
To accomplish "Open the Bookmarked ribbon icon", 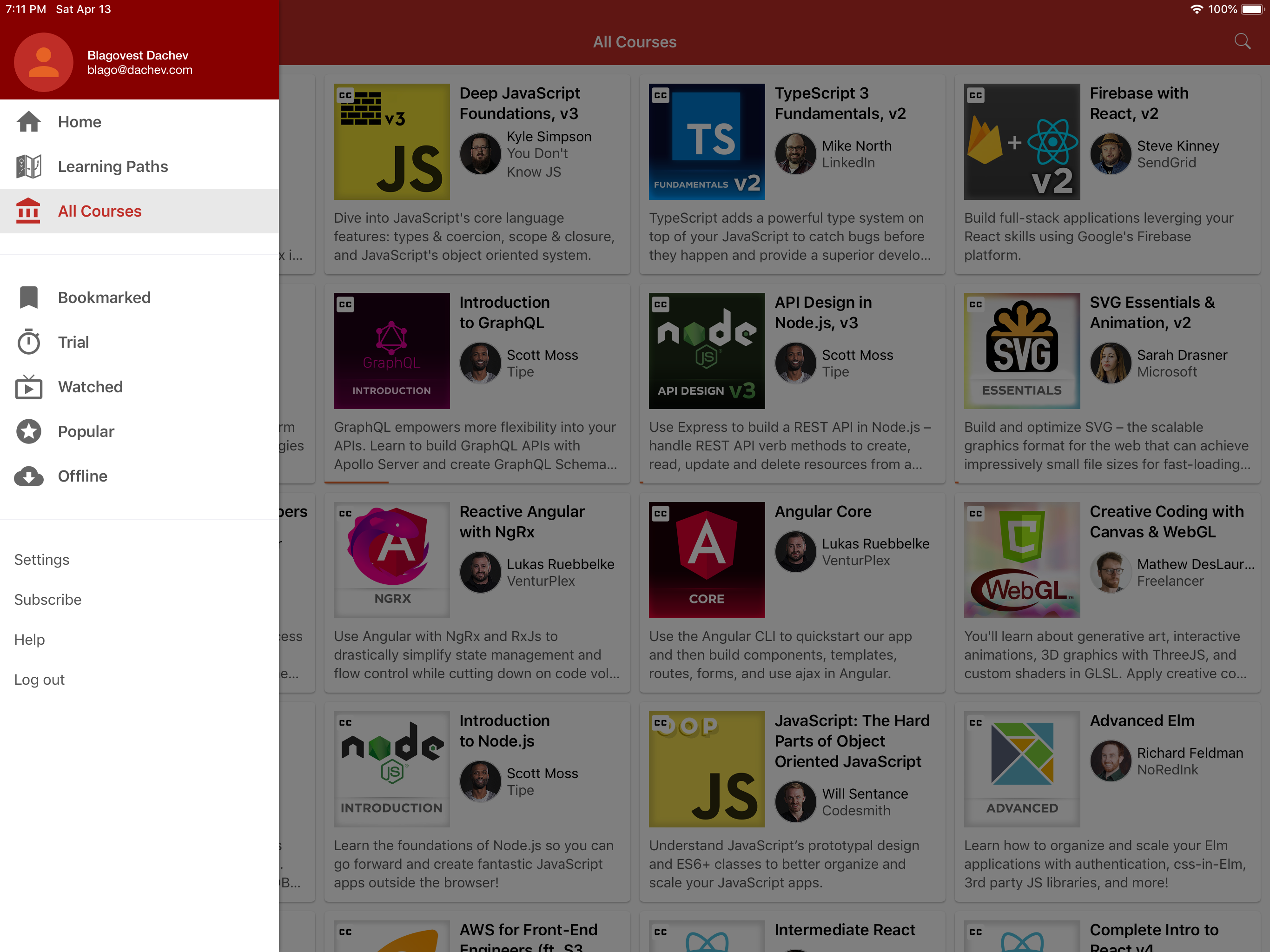I will 28,297.
